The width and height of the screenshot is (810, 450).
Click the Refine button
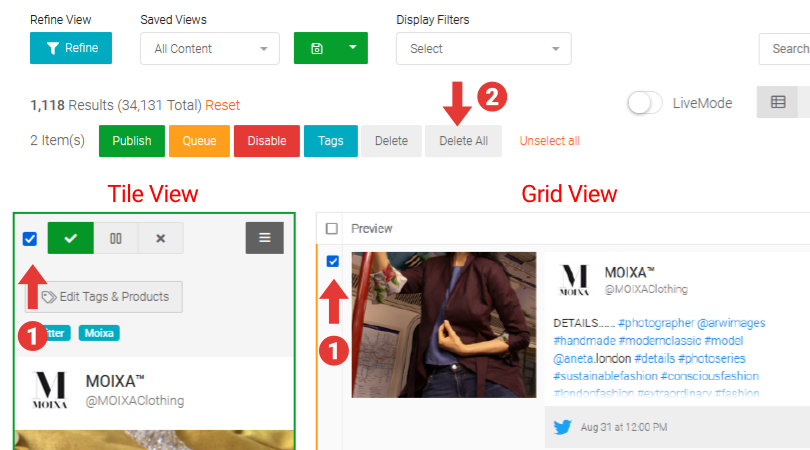(71, 48)
